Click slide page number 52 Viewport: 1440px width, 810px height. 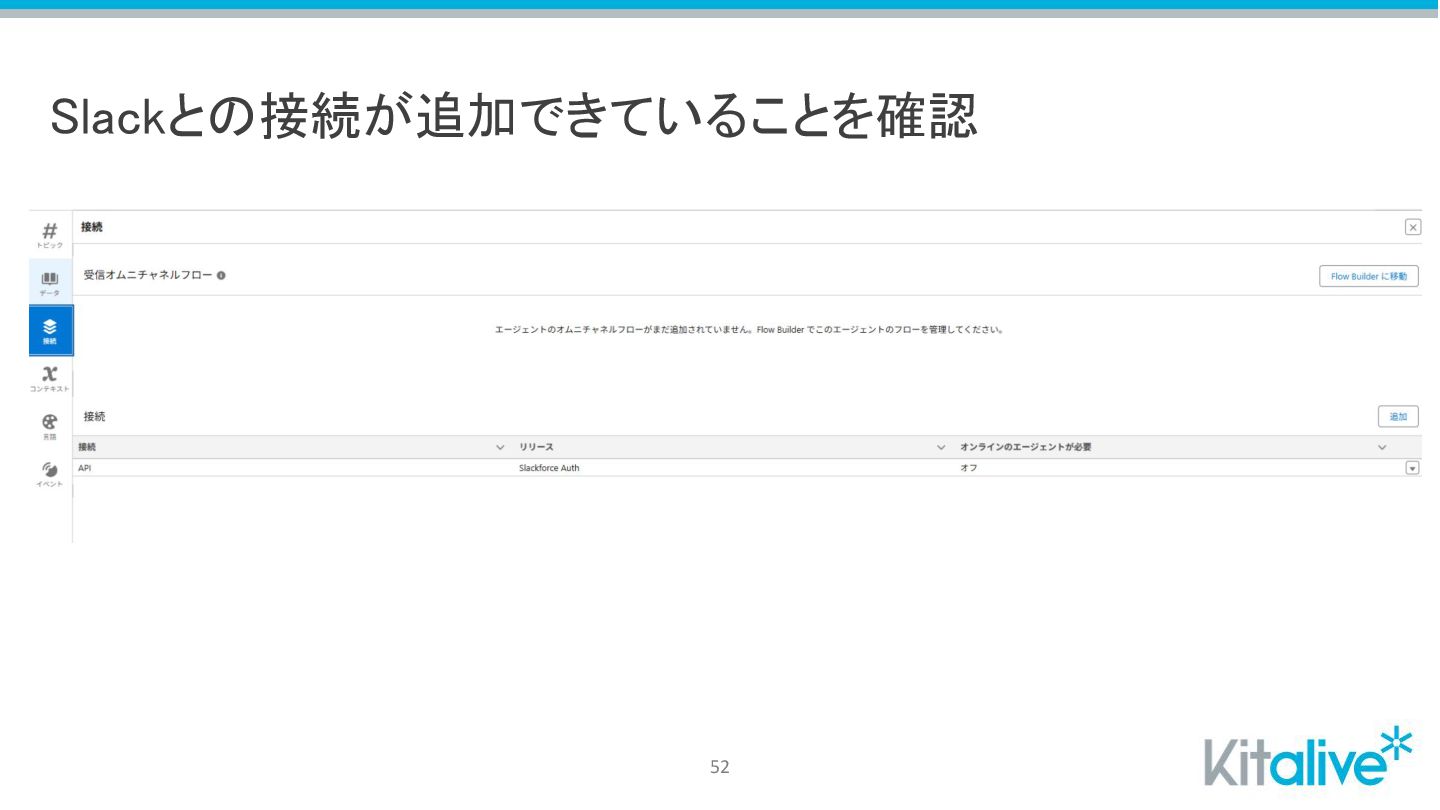(720, 767)
